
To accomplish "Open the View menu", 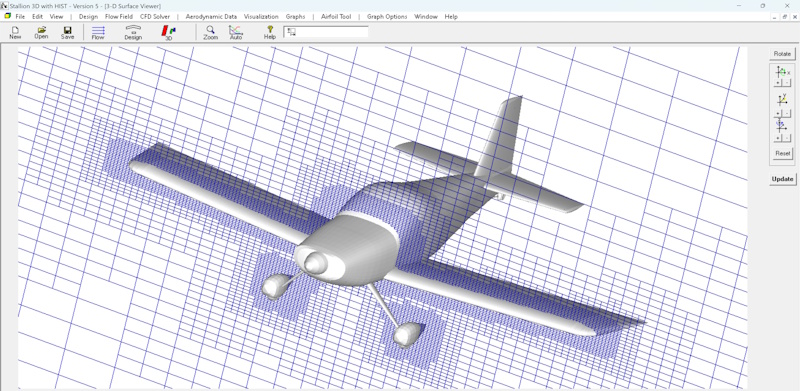I will (56, 16).
